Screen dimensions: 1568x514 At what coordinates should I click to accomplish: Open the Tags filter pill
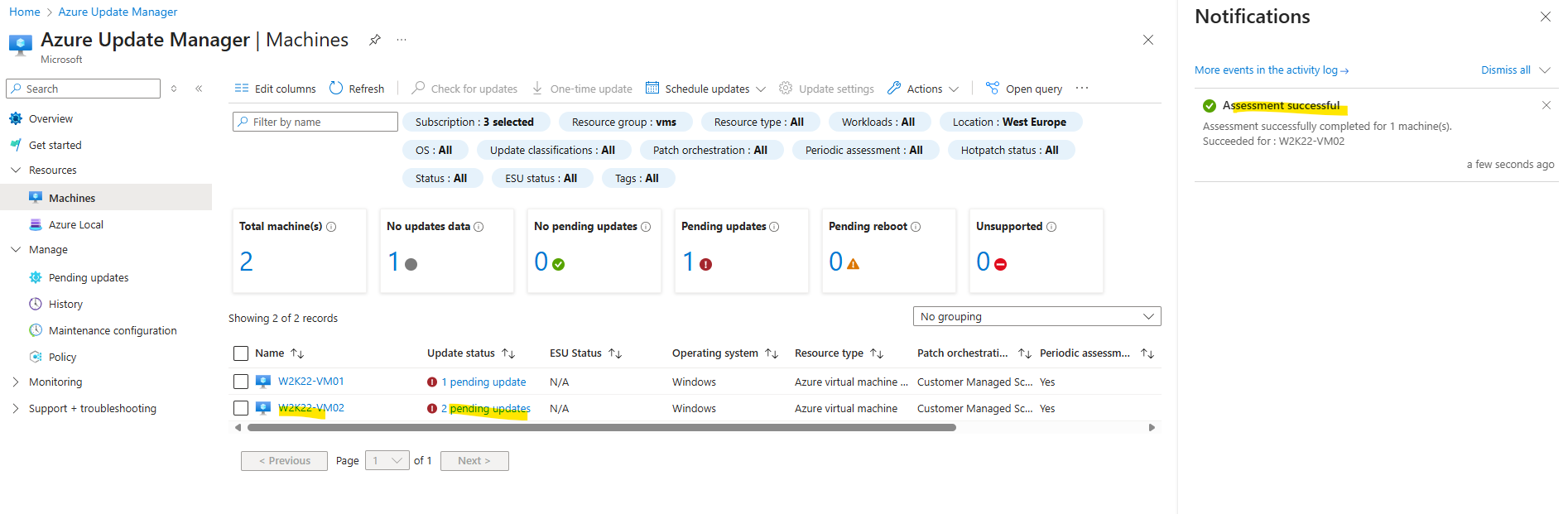(637, 178)
